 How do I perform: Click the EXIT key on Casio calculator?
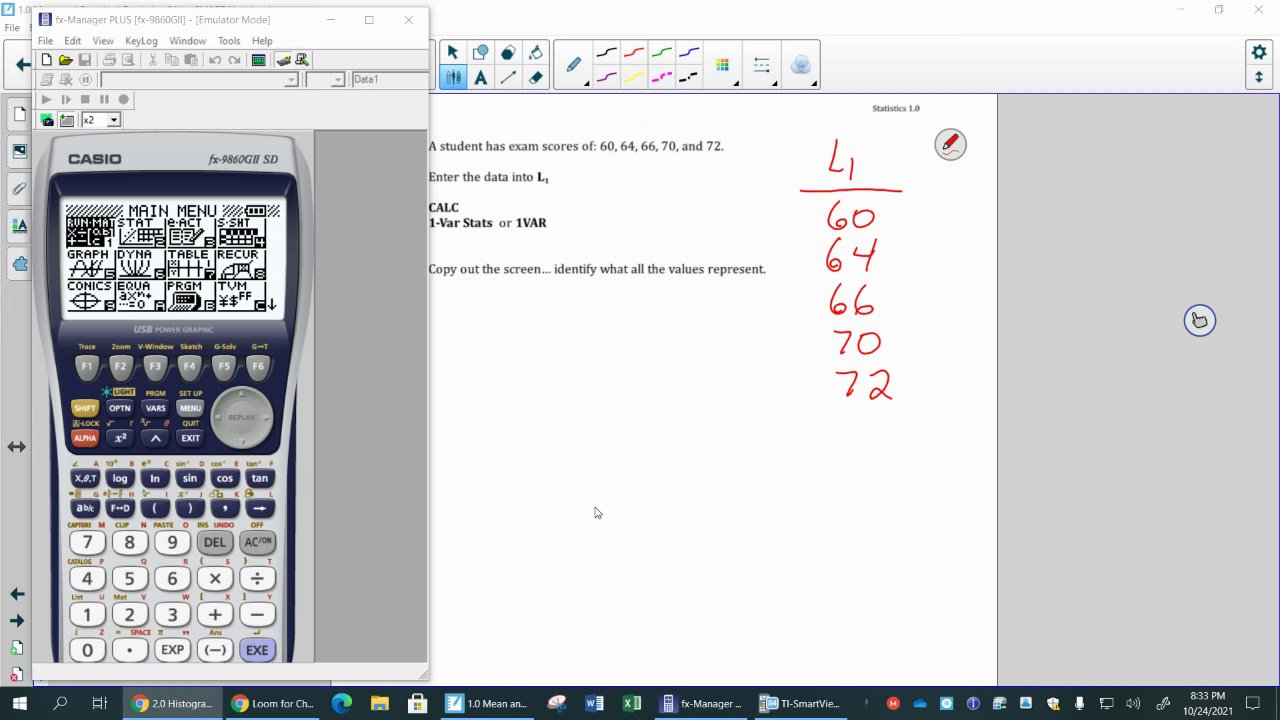pyautogui.click(x=190, y=438)
